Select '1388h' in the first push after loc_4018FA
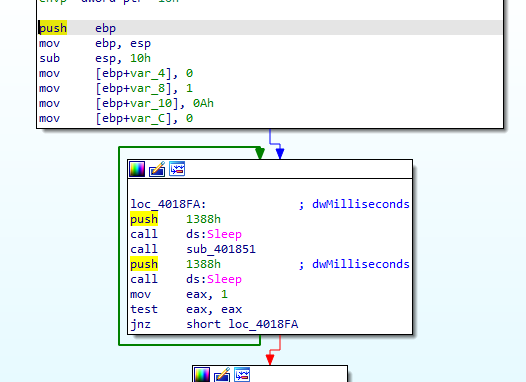This screenshot has height=382, width=526. pos(203,219)
